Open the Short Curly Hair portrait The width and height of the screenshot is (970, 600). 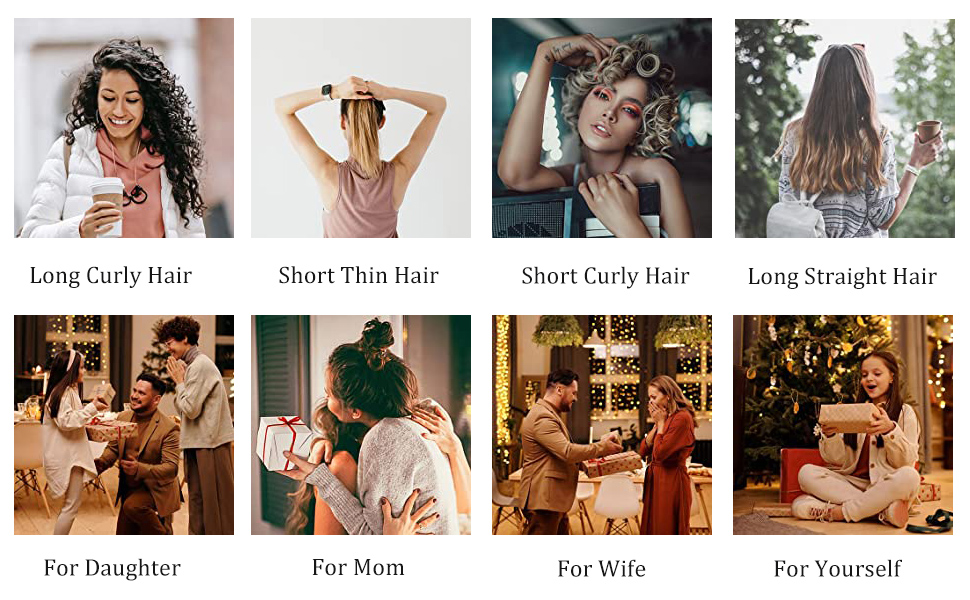point(602,128)
